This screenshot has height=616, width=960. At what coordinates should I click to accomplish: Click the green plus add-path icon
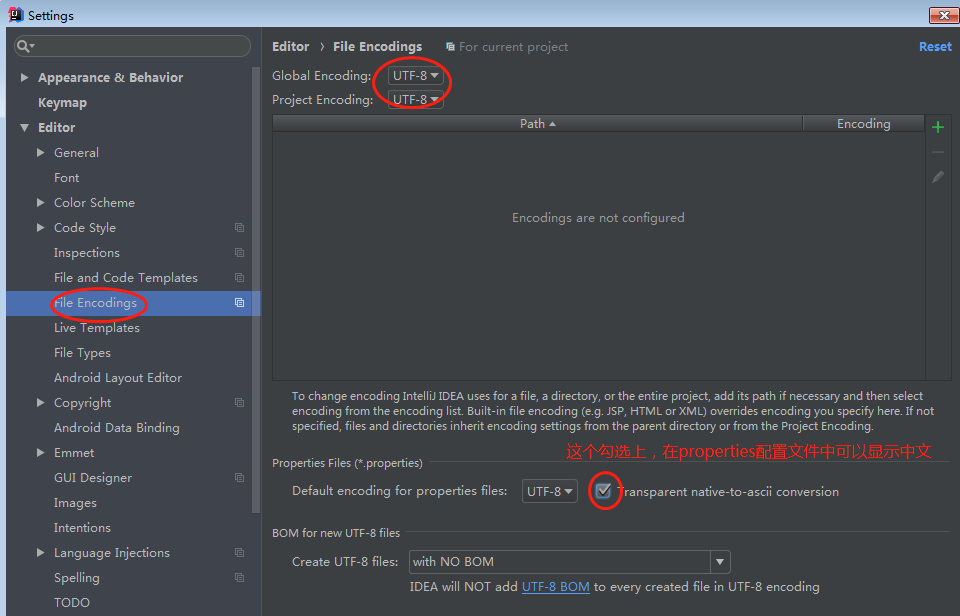937,127
